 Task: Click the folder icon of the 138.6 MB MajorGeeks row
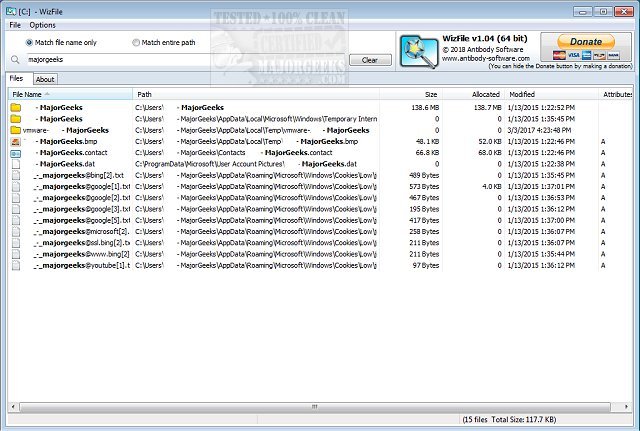[x=16, y=108]
